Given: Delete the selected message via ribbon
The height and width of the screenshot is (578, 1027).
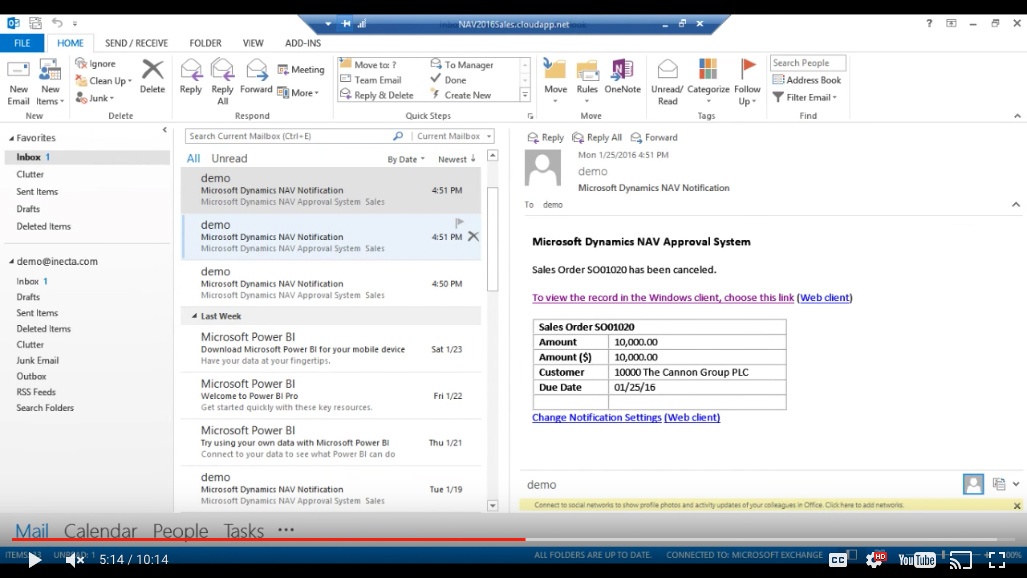Looking at the screenshot, I should click(x=152, y=77).
